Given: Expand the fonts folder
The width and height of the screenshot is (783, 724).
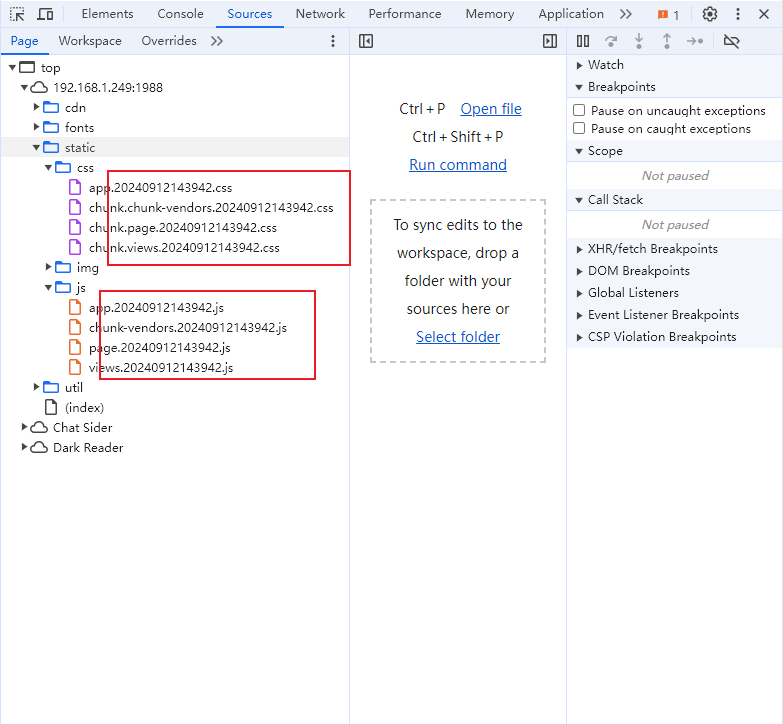Looking at the screenshot, I should point(36,127).
